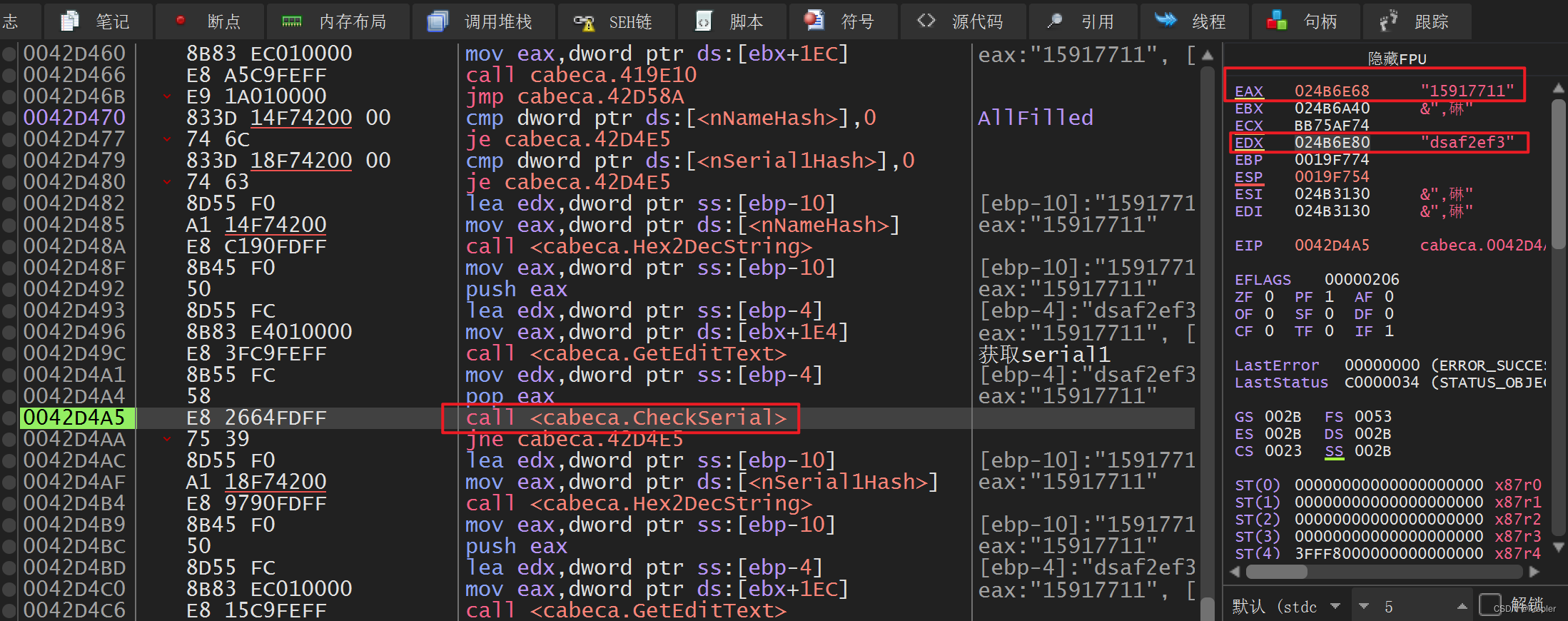Click register panel vertical scrollbar thumb
Viewport: 1568px width, 621px height.
pos(1559,173)
